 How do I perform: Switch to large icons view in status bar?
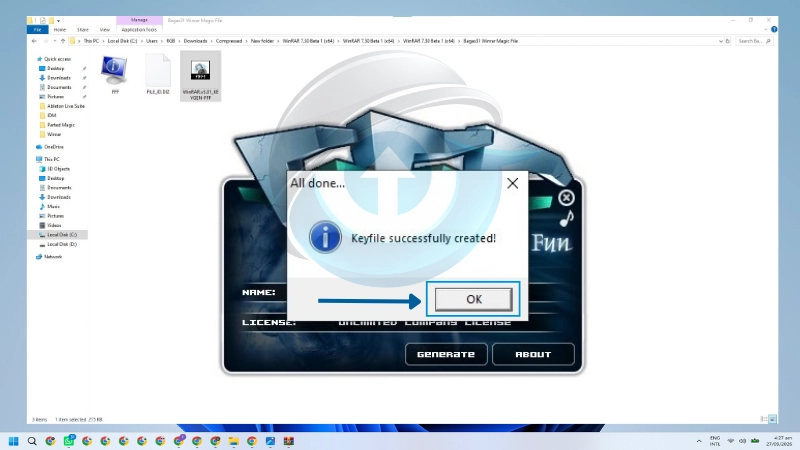(x=772, y=419)
